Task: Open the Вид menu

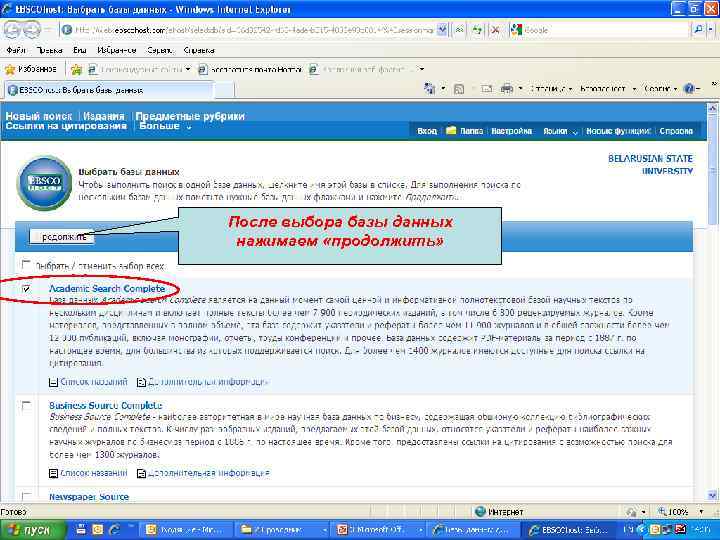Action: coord(80,50)
